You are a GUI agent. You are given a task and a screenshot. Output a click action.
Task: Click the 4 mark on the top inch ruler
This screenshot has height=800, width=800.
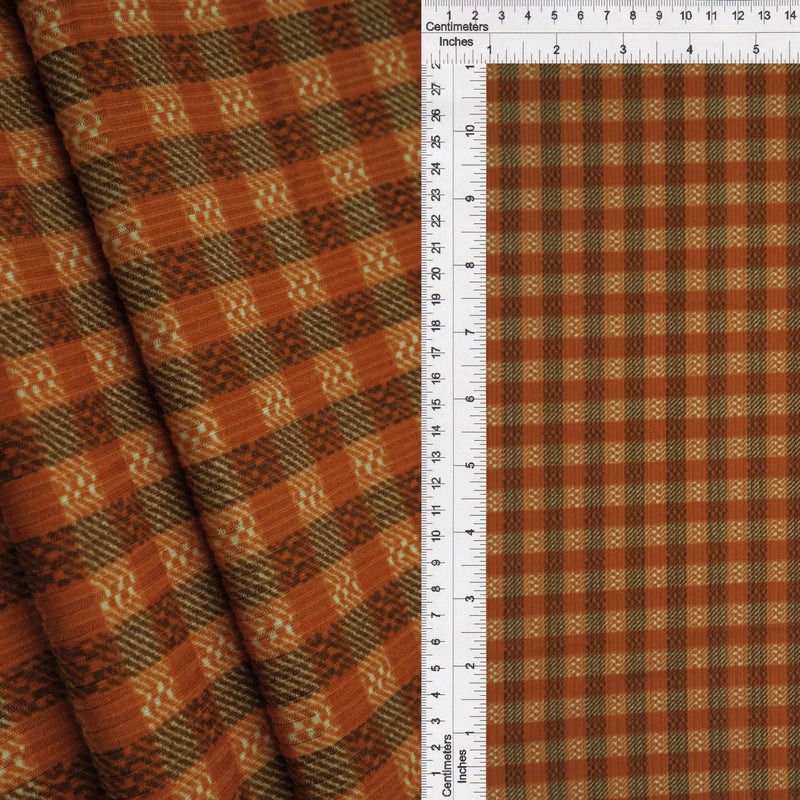point(689,50)
